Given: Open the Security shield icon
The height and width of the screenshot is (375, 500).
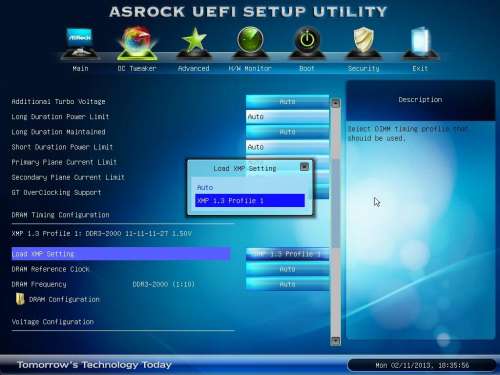Looking at the screenshot, I should click(x=364, y=43).
